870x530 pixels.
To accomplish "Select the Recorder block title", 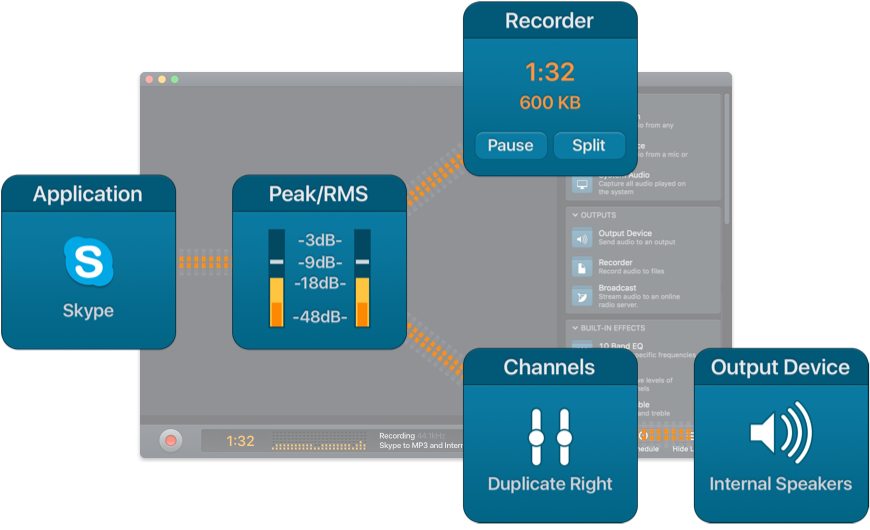I will click(x=549, y=21).
